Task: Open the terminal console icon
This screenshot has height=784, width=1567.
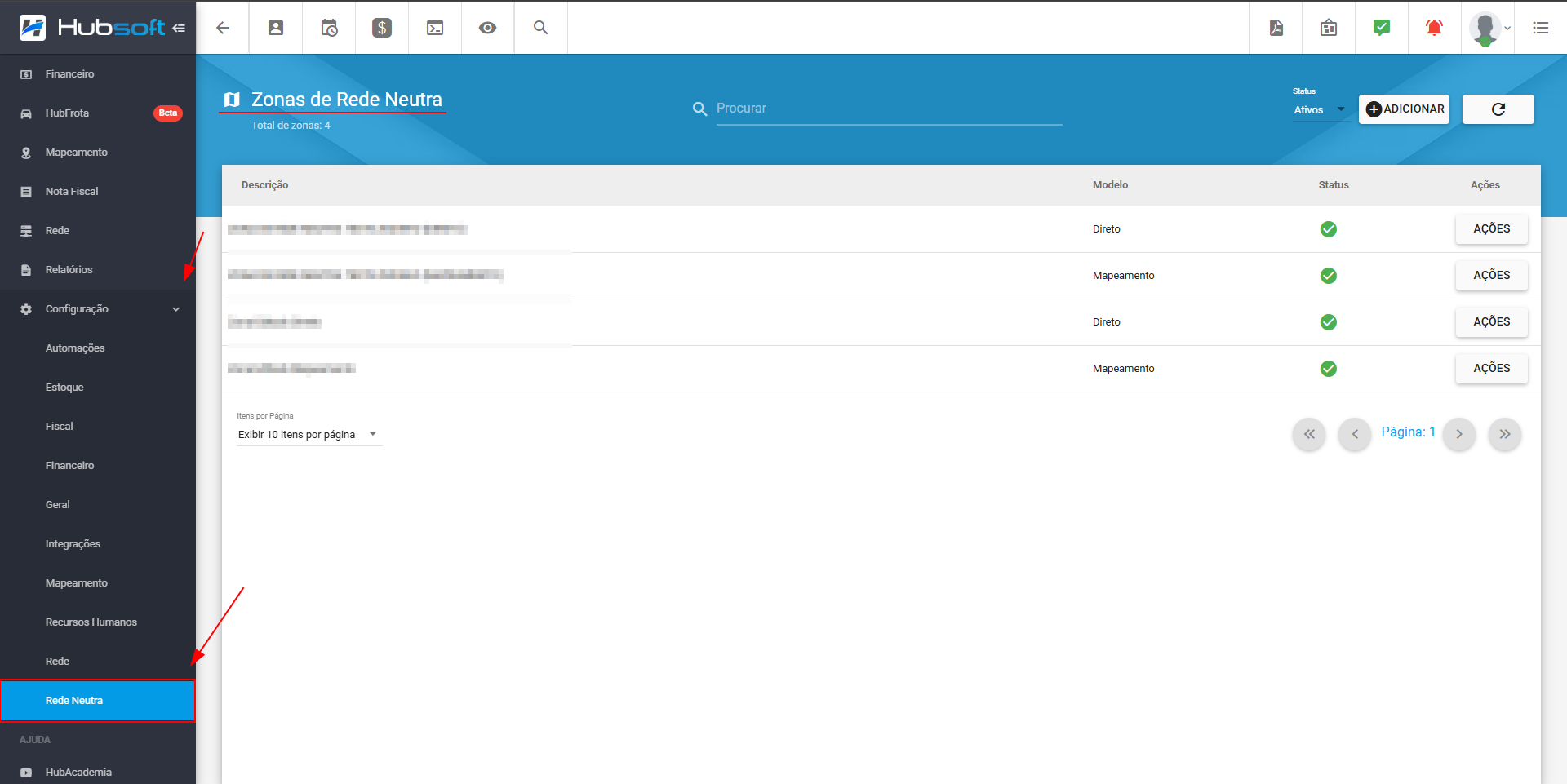Action: [x=435, y=28]
